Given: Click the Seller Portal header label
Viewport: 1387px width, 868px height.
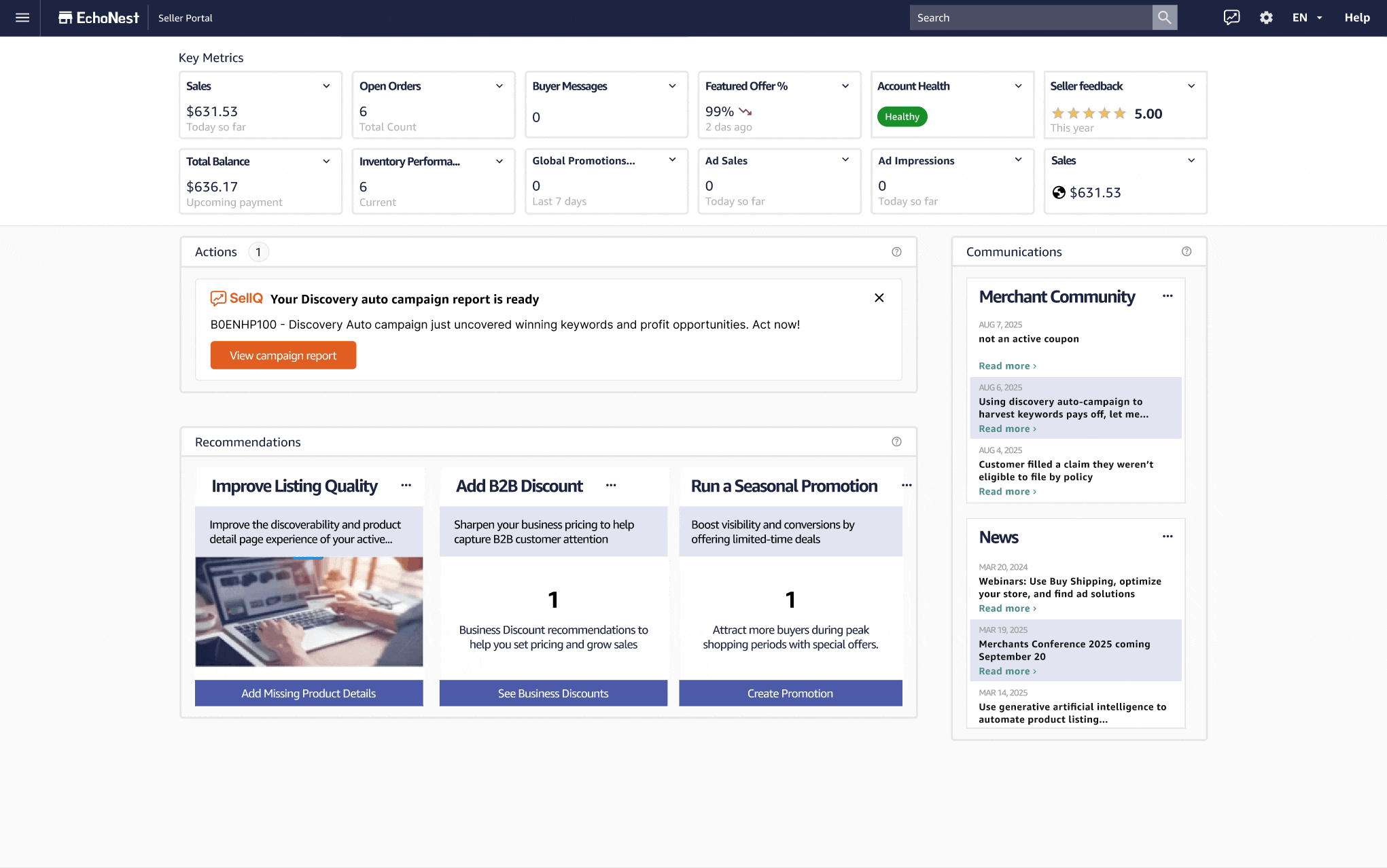Looking at the screenshot, I should click(185, 18).
